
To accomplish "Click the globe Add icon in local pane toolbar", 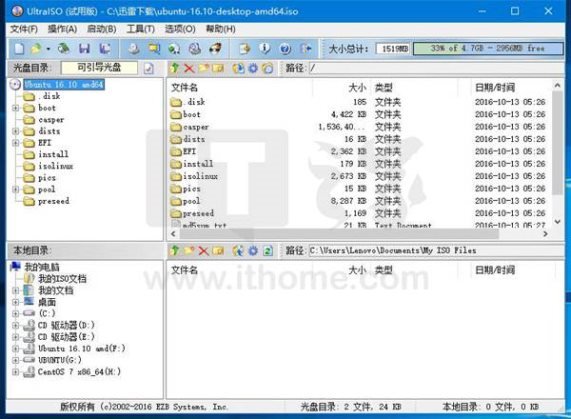I will pos(239,250).
